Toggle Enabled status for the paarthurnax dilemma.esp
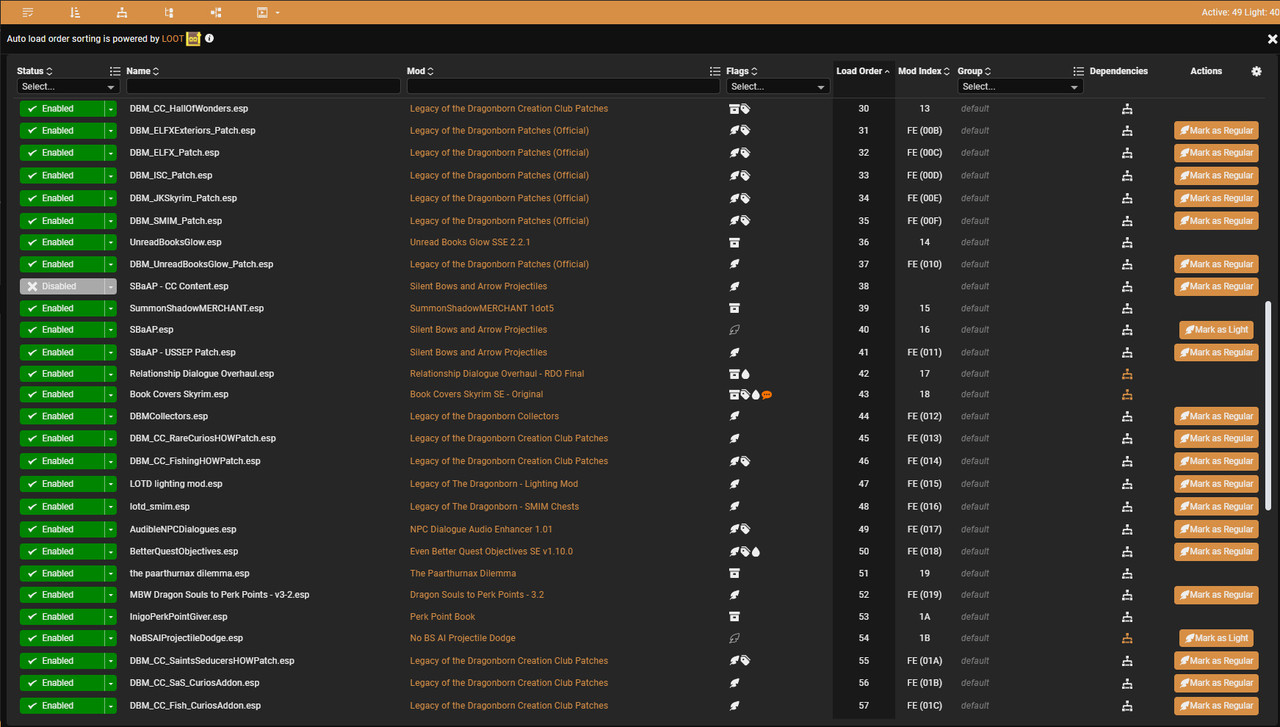The height and width of the screenshot is (727, 1280). tap(61, 574)
